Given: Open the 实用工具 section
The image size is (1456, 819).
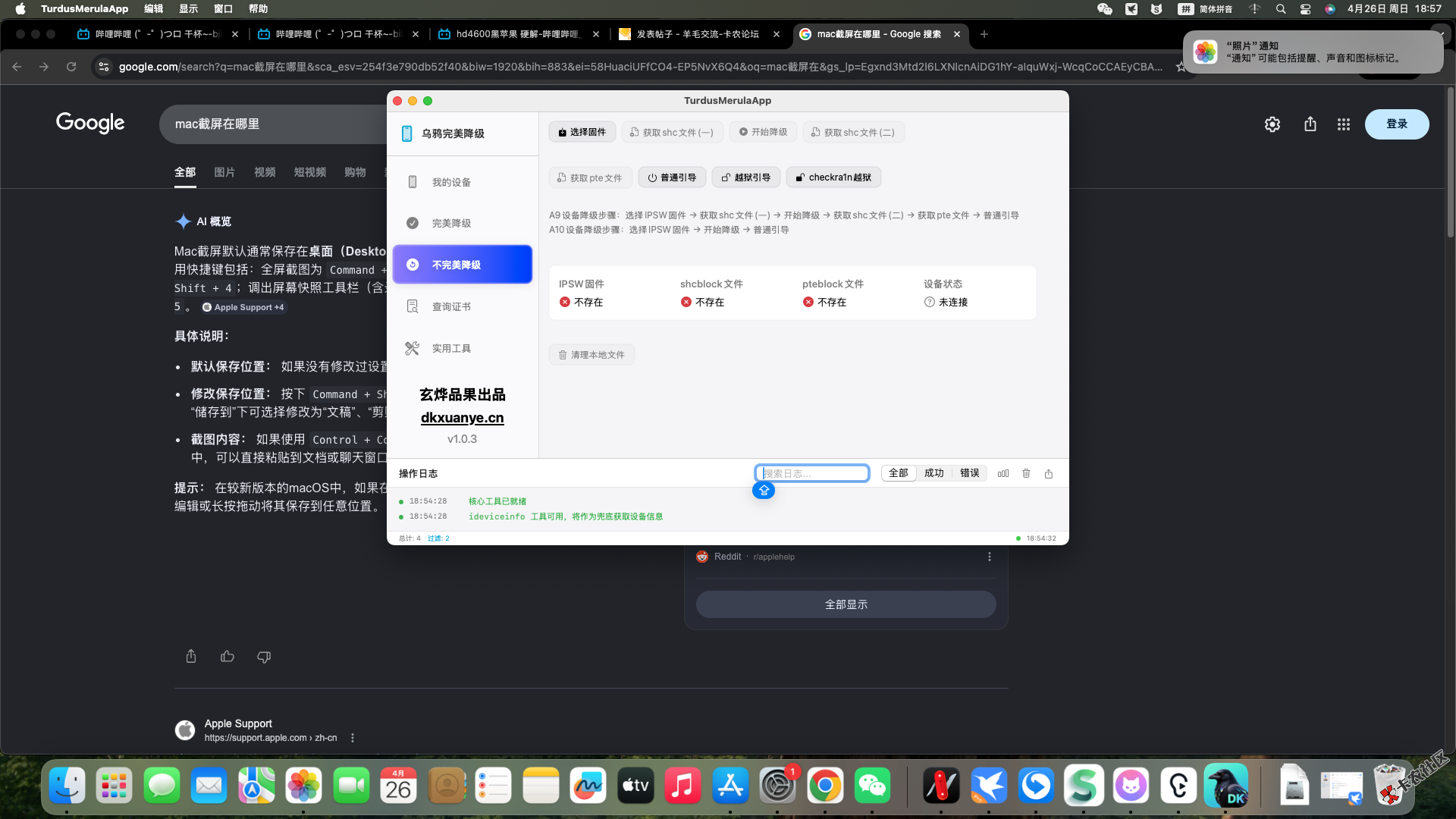Looking at the screenshot, I should (451, 348).
